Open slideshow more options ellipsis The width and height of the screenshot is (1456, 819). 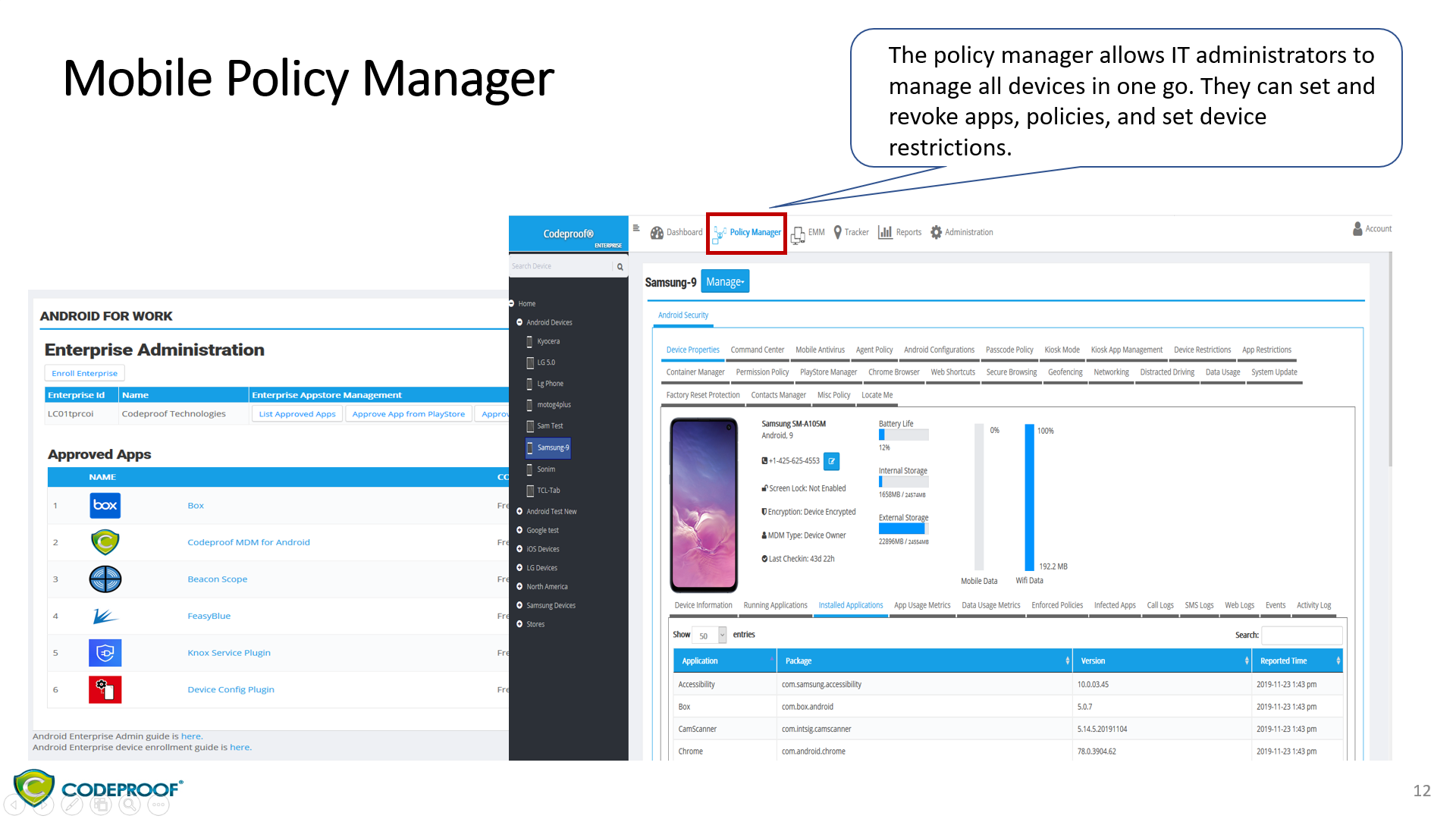[158, 806]
